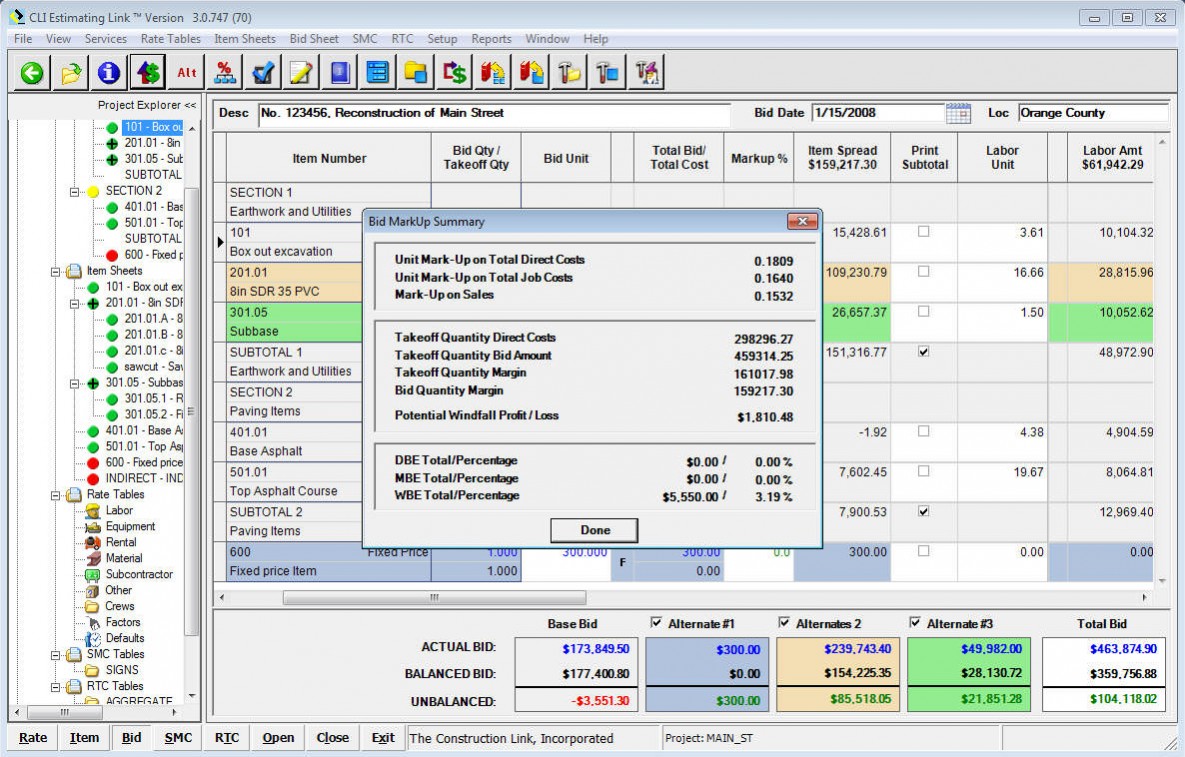Viewport: 1185px width, 757px height.
Task: Click the red Alt toolbar button
Action: pos(187,73)
